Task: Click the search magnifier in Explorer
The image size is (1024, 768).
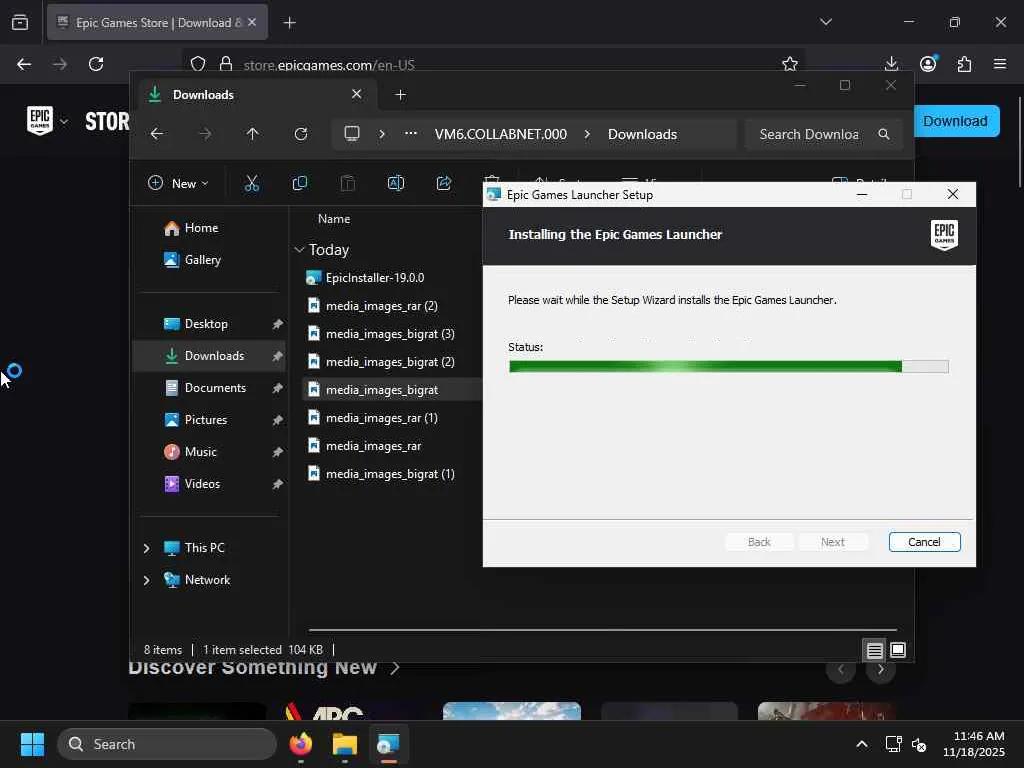Action: tap(884, 134)
